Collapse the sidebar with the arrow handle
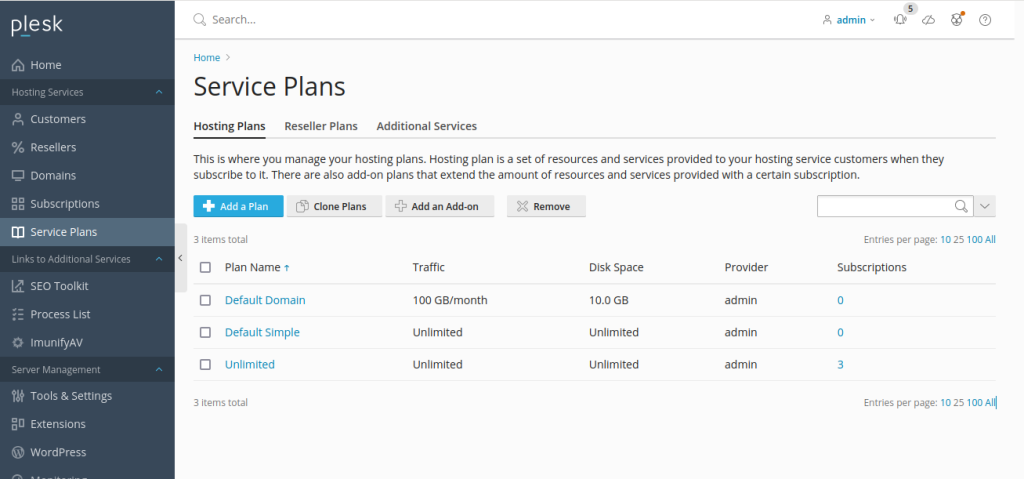This screenshot has height=479, width=1024. (181, 258)
